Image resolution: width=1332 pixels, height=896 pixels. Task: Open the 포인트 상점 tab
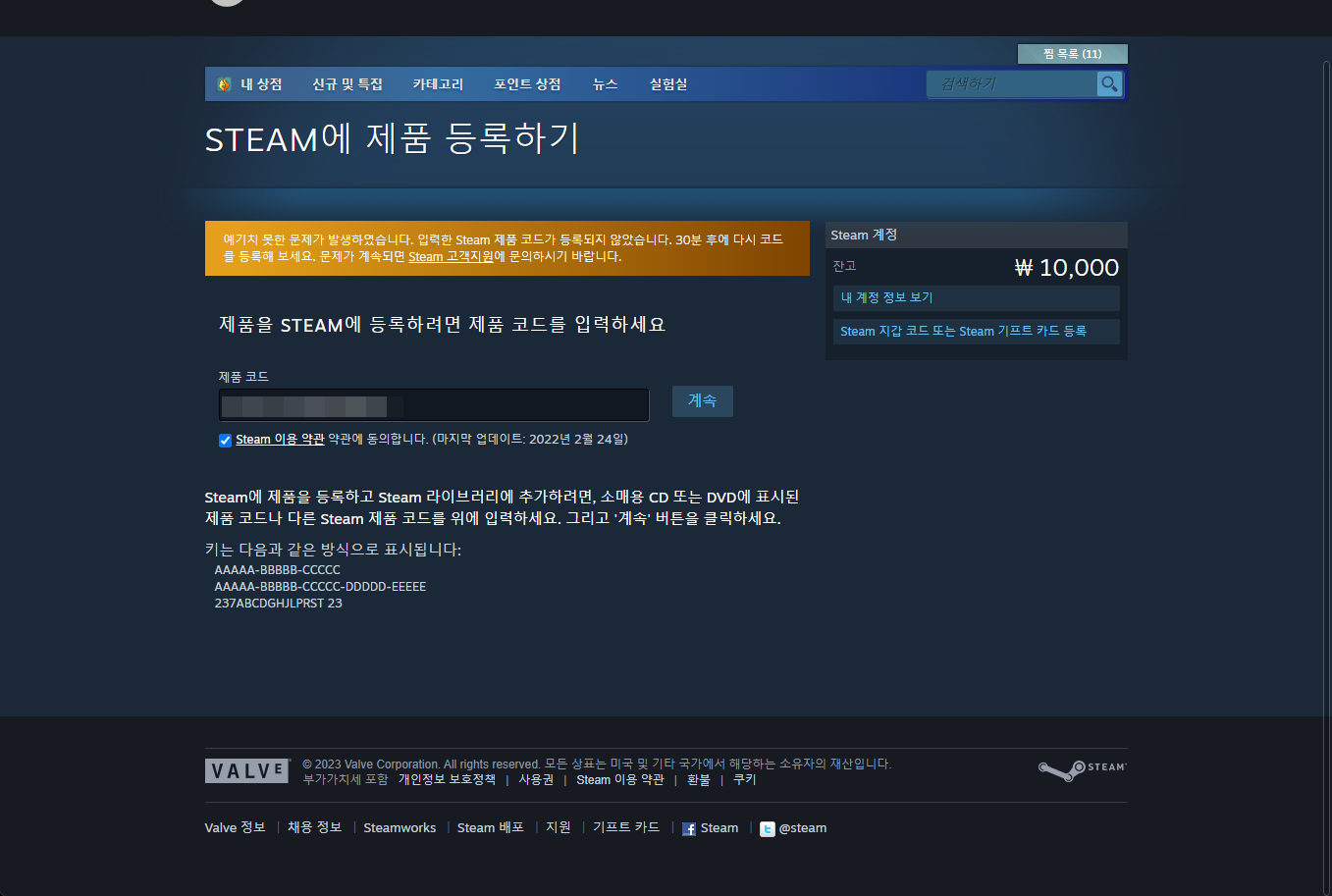click(x=527, y=84)
